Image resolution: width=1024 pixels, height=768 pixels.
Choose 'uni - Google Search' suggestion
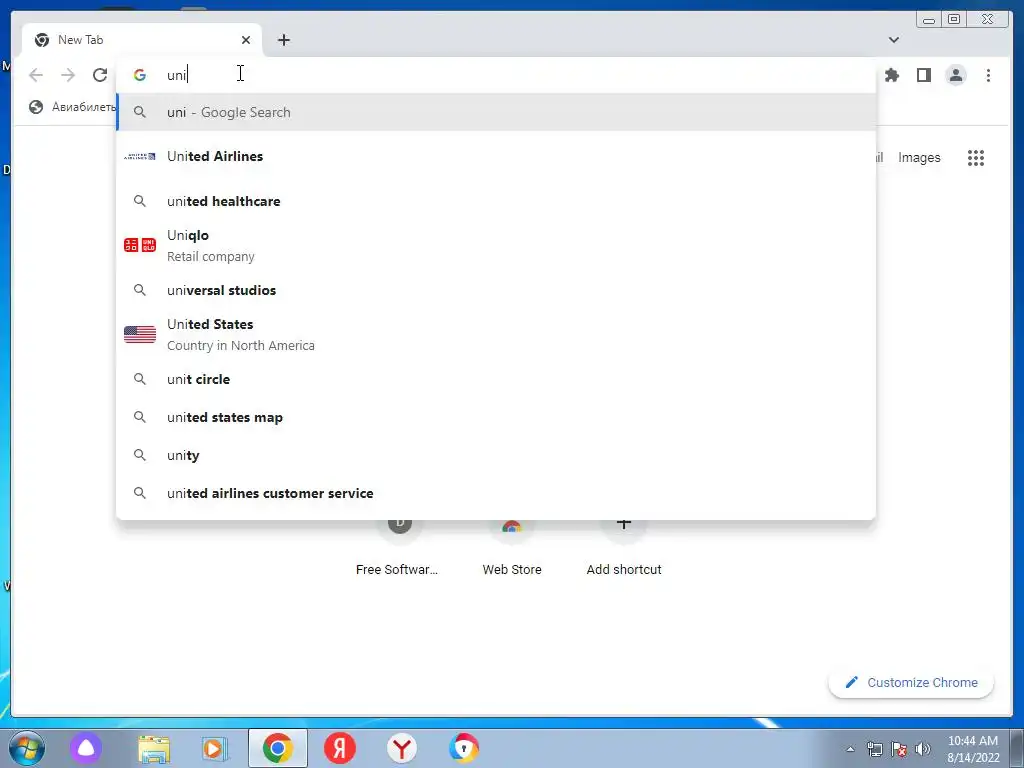(x=496, y=112)
